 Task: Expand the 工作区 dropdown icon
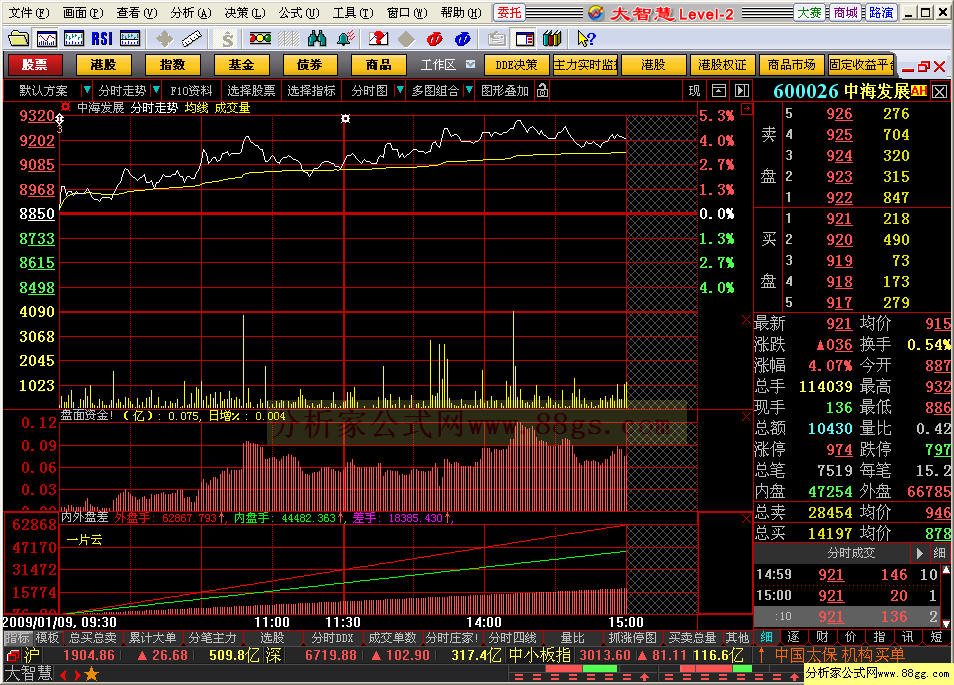470,64
